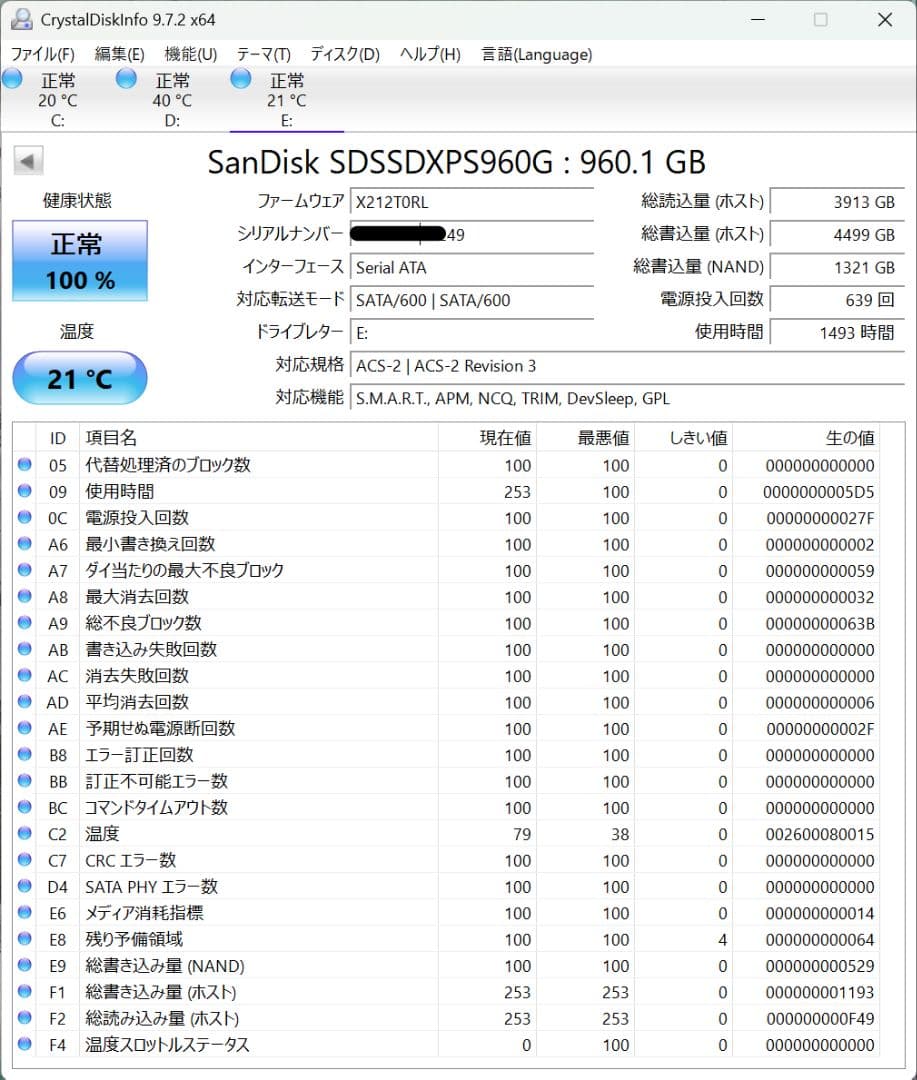Select the C: drive status icon
This screenshot has width=917, height=1080.
tap(12, 80)
